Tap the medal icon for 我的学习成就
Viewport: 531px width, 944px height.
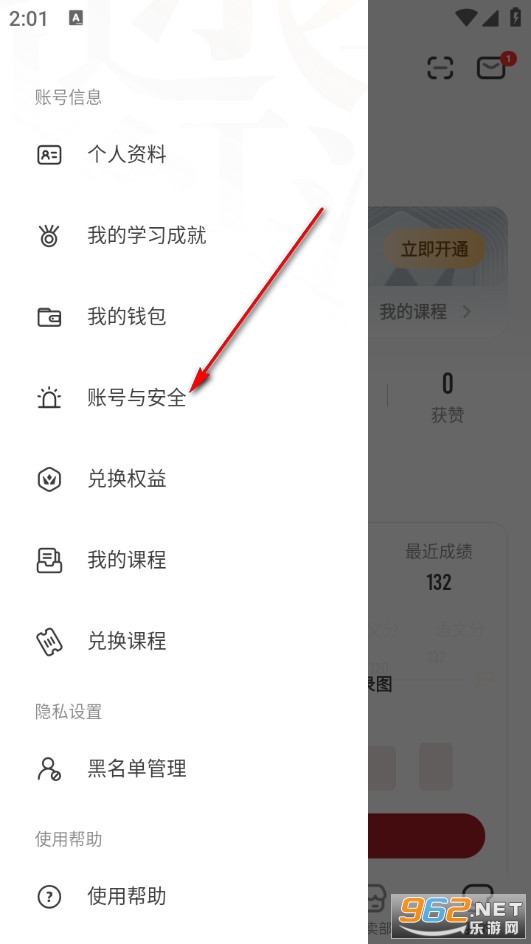(49, 235)
